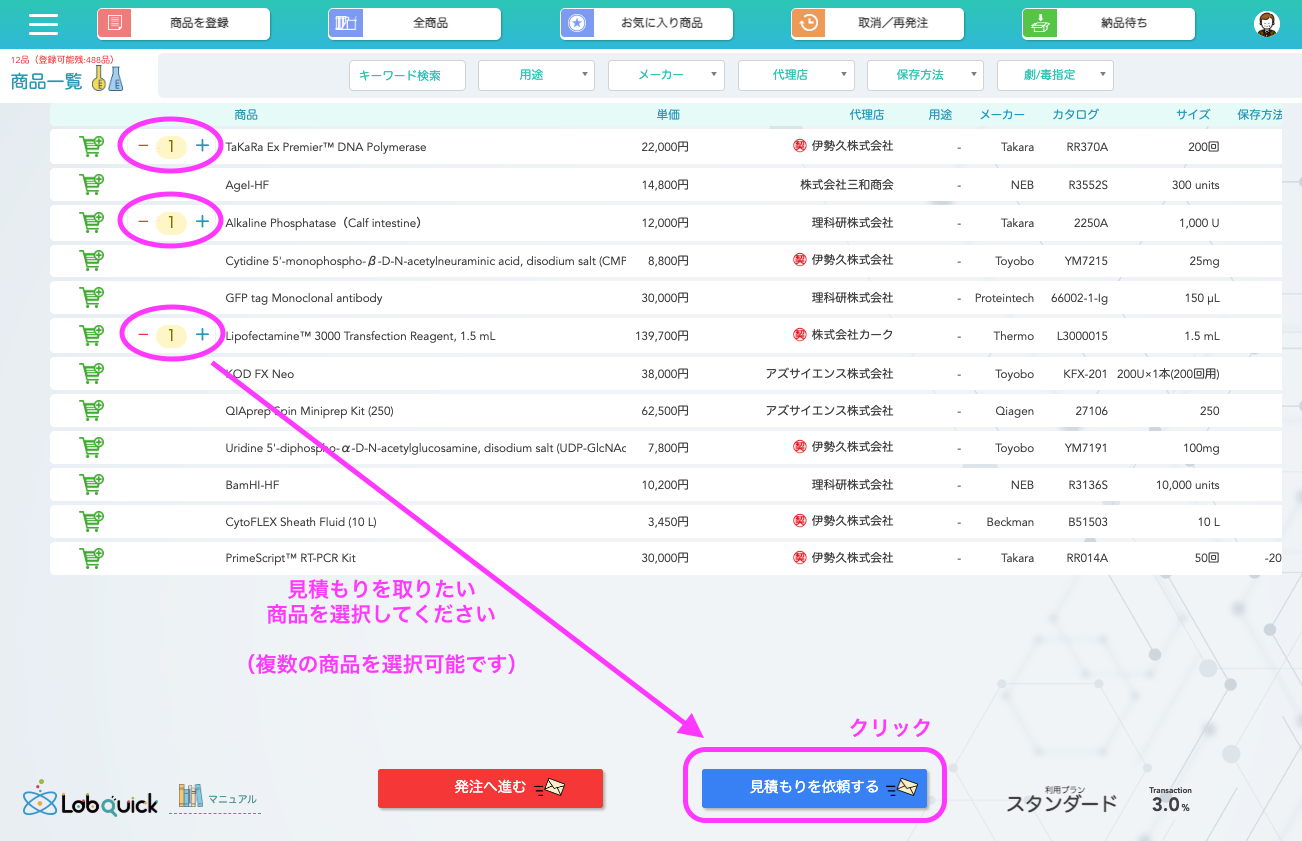Increase Lipofectamine 3000 quantity with plus

(202, 334)
